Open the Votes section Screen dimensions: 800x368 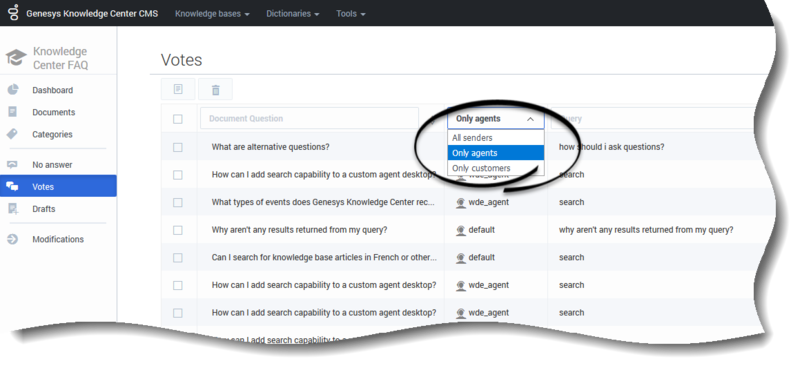tap(58, 186)
